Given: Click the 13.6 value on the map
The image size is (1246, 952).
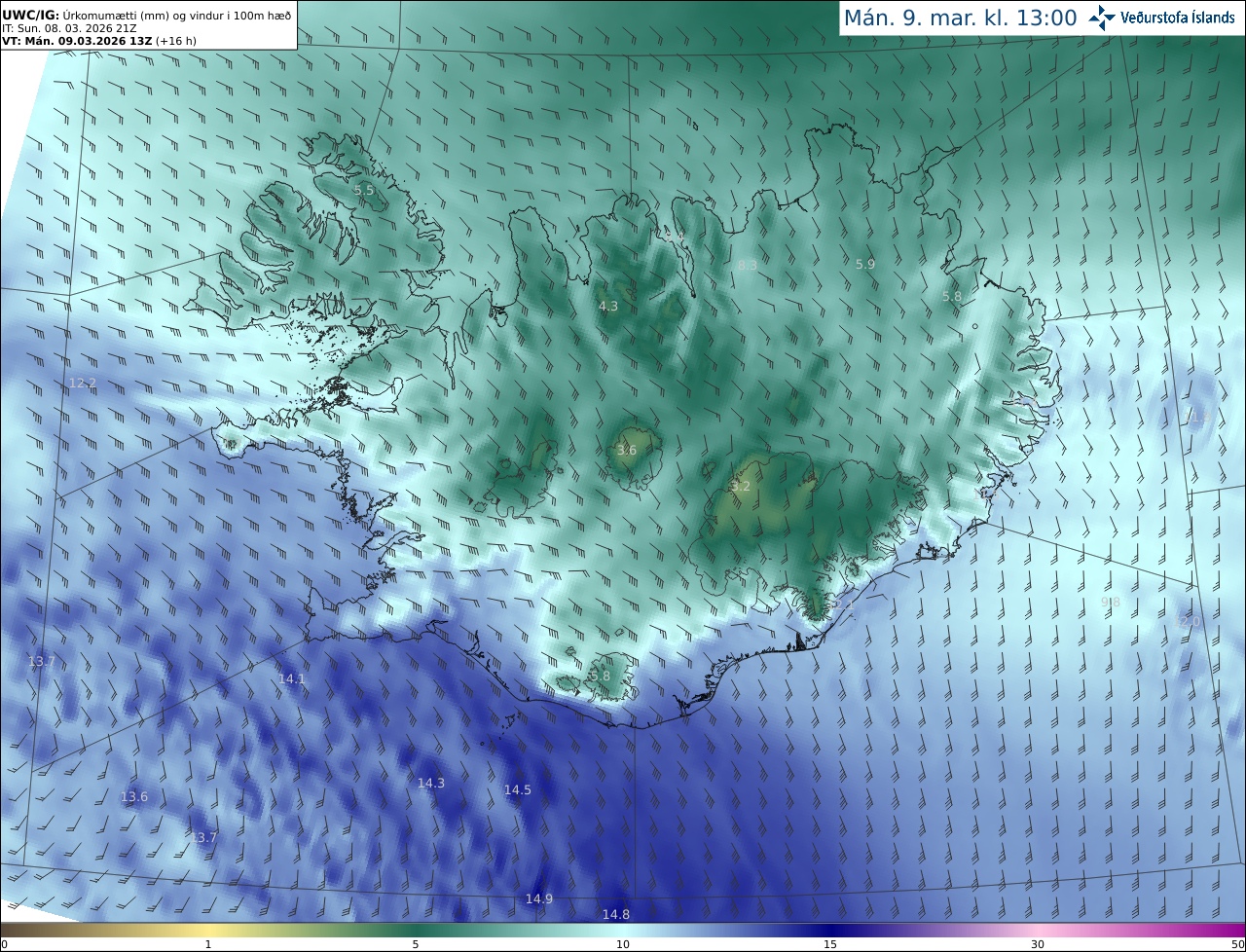Looking at the screenshot, I should [134, 796].
